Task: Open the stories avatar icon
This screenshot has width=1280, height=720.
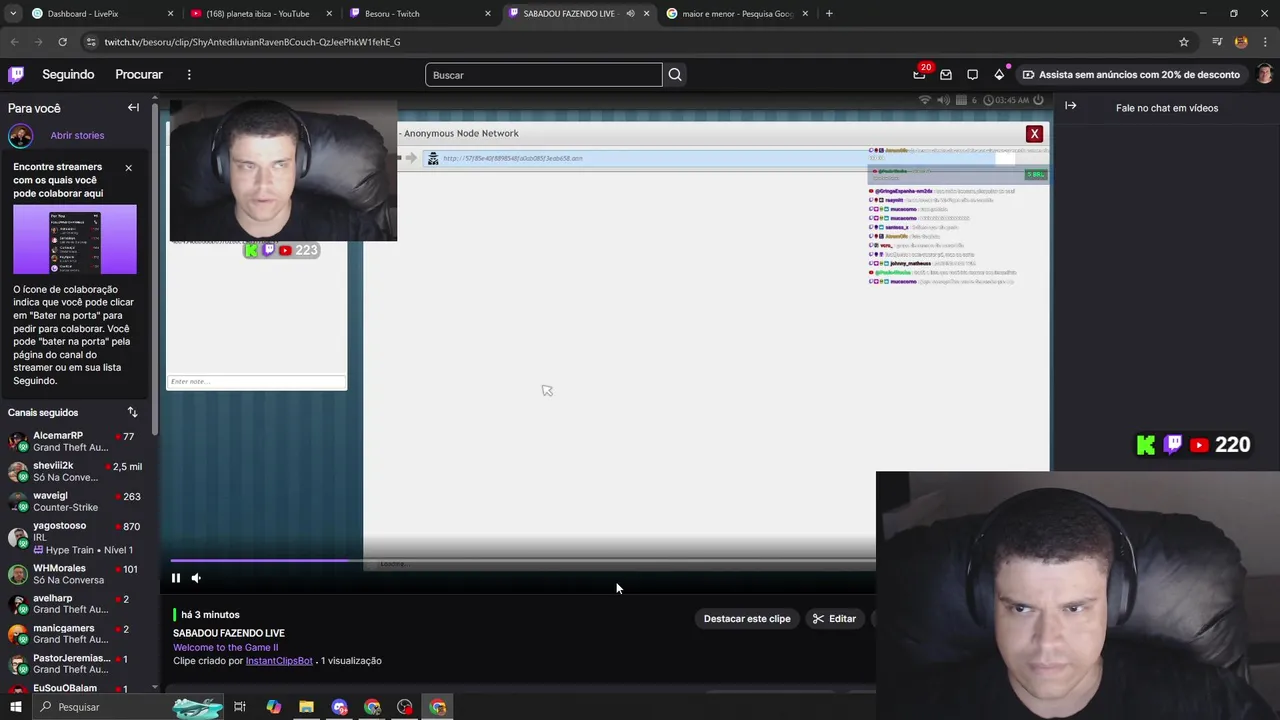Action: click(x=20, y=136)
